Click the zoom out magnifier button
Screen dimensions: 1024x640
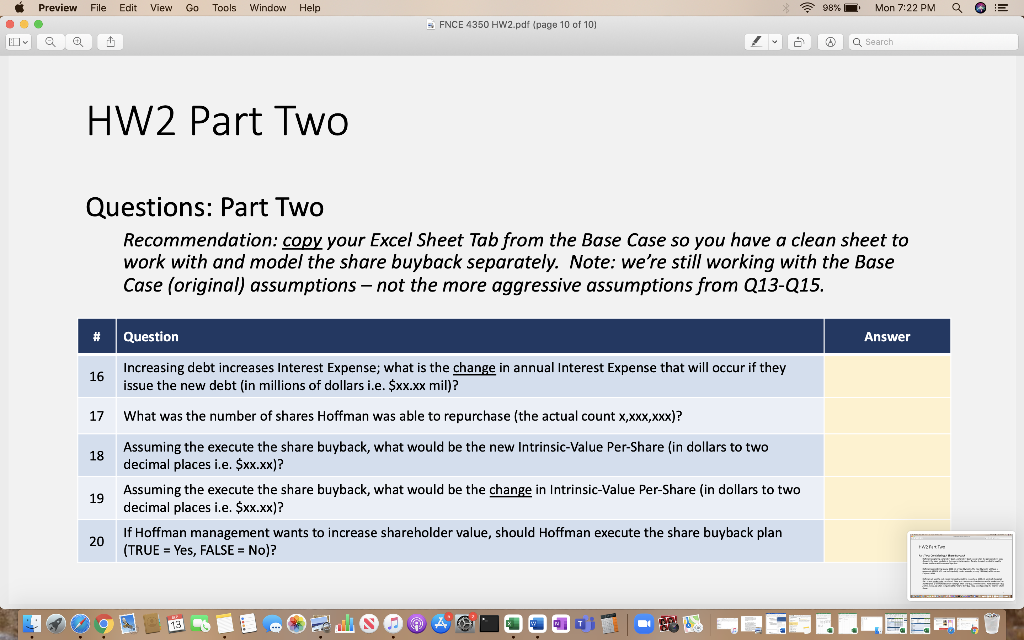click(50, 42)
